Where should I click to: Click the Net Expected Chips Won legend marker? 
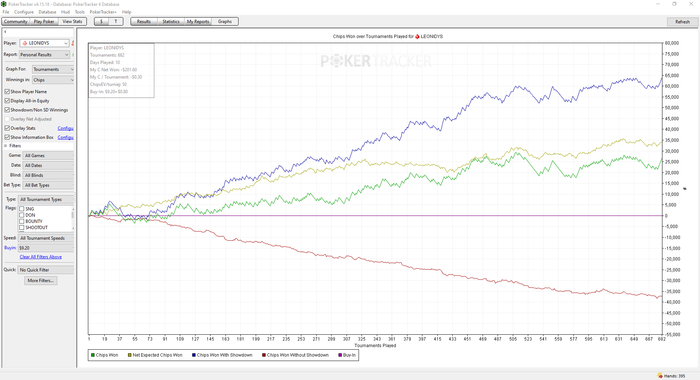click(129, 355)
